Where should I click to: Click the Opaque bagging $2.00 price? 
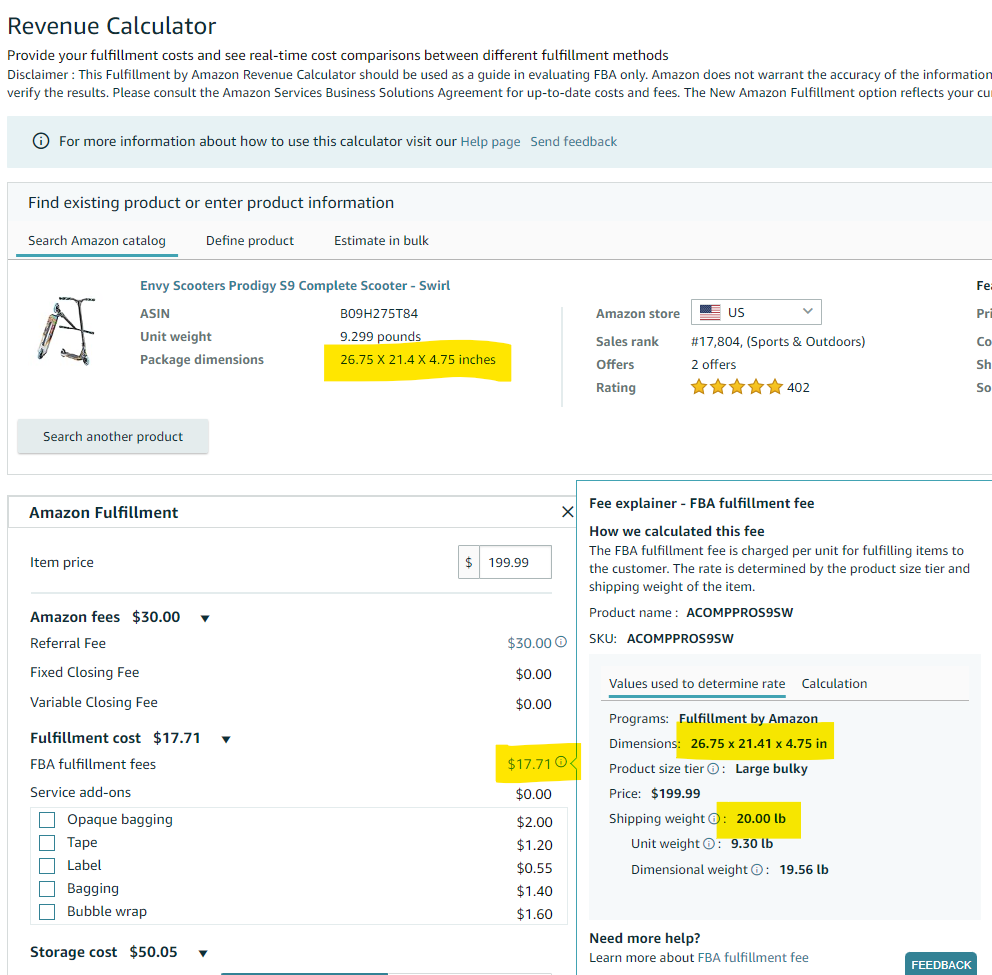[x=535, y=822]
